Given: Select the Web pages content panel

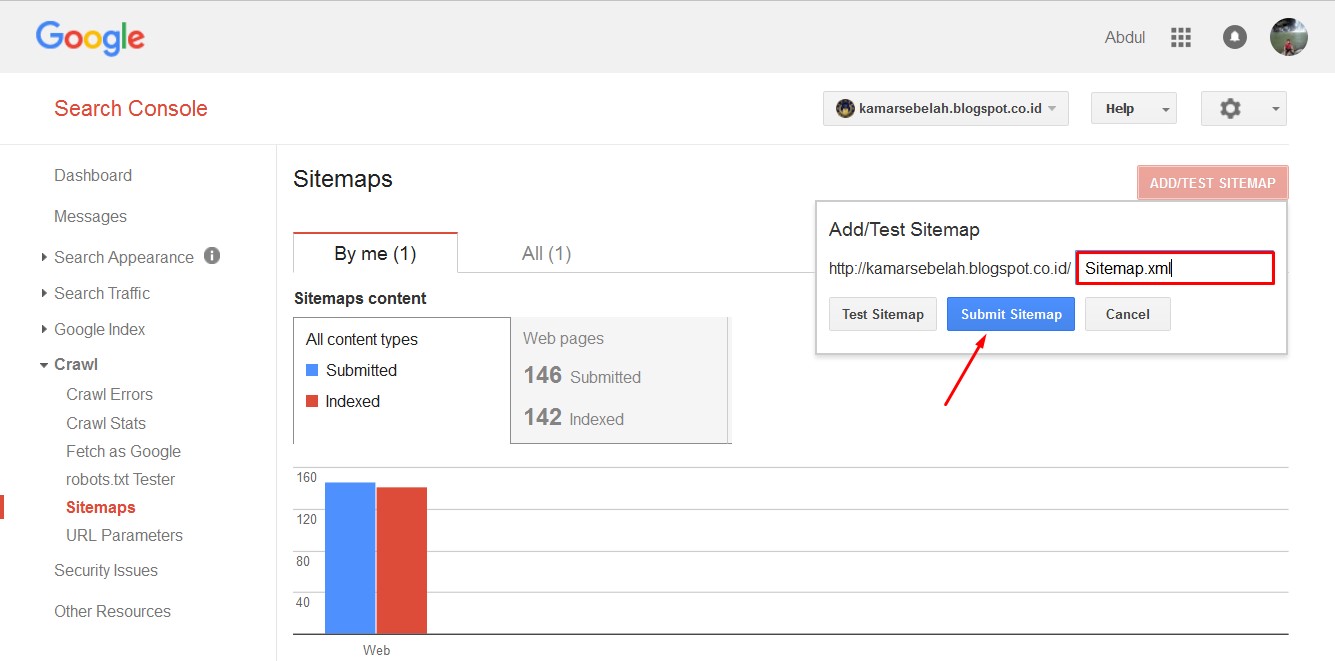Looking at the screenshot, I should click(x=619, y=380).
